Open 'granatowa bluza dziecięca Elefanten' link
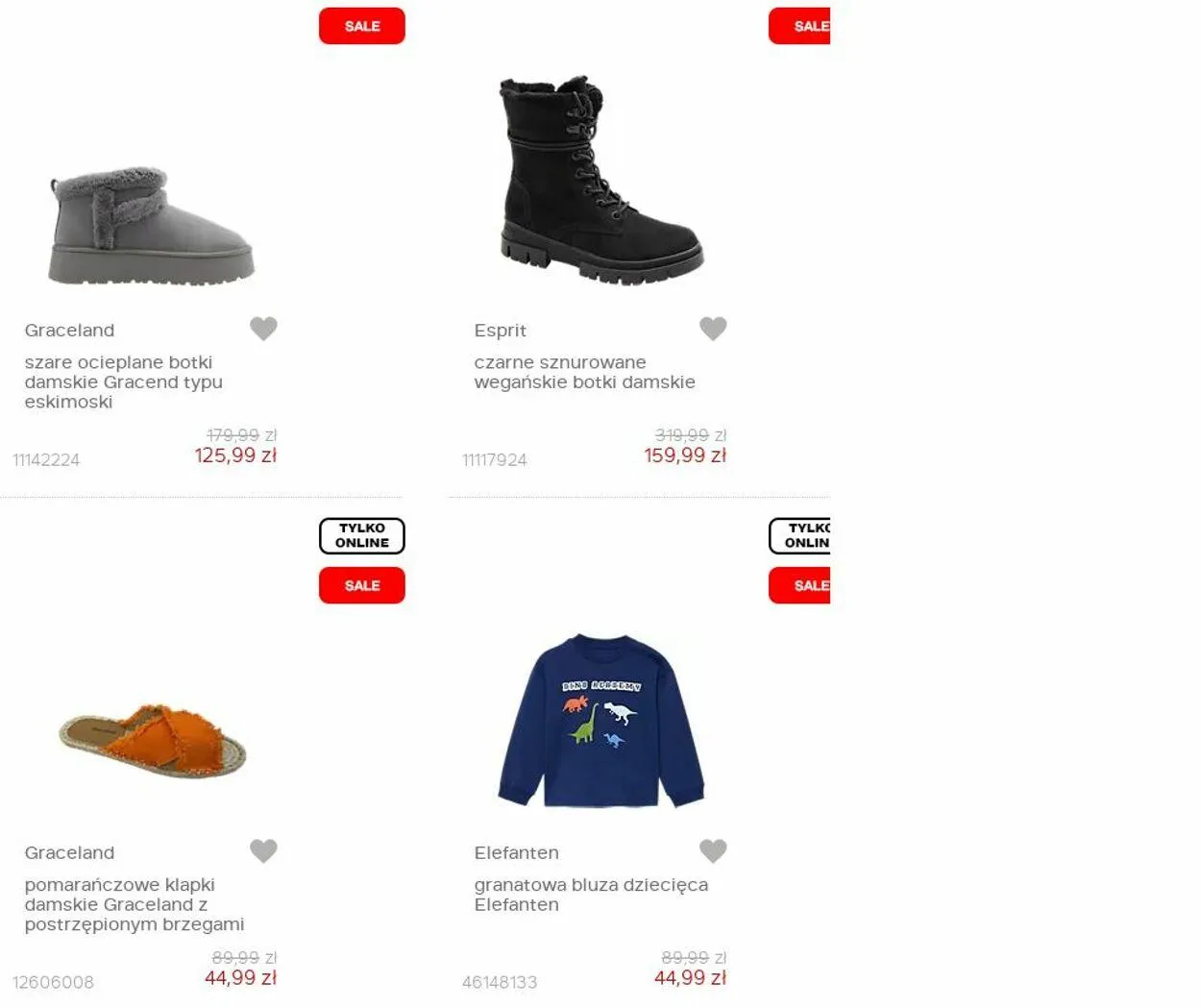1201x1008 pixels. [591, 895]
